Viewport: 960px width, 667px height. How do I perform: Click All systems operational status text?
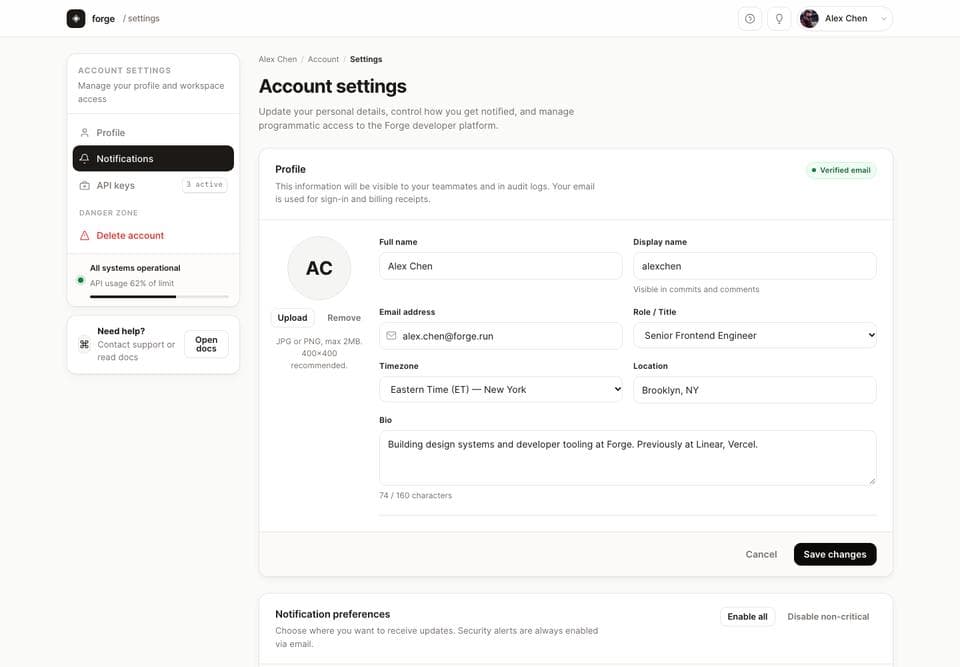[x=135, y=268]
